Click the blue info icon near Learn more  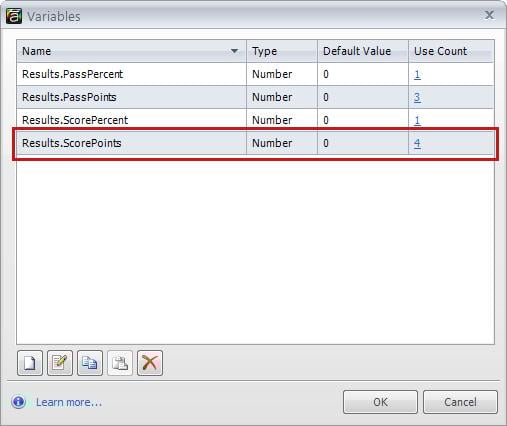(x=19, y=402)
